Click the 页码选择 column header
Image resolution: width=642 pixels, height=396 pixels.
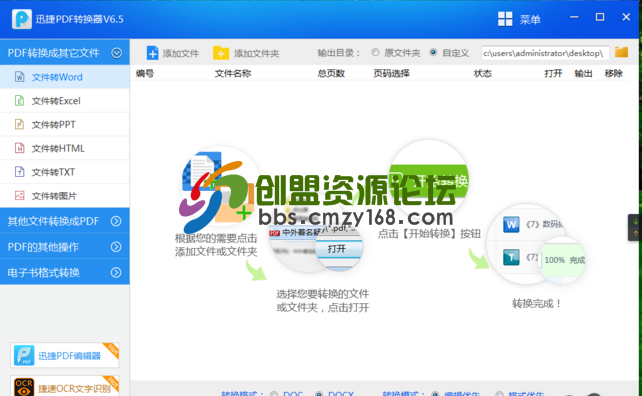click(x=391, y=73)
